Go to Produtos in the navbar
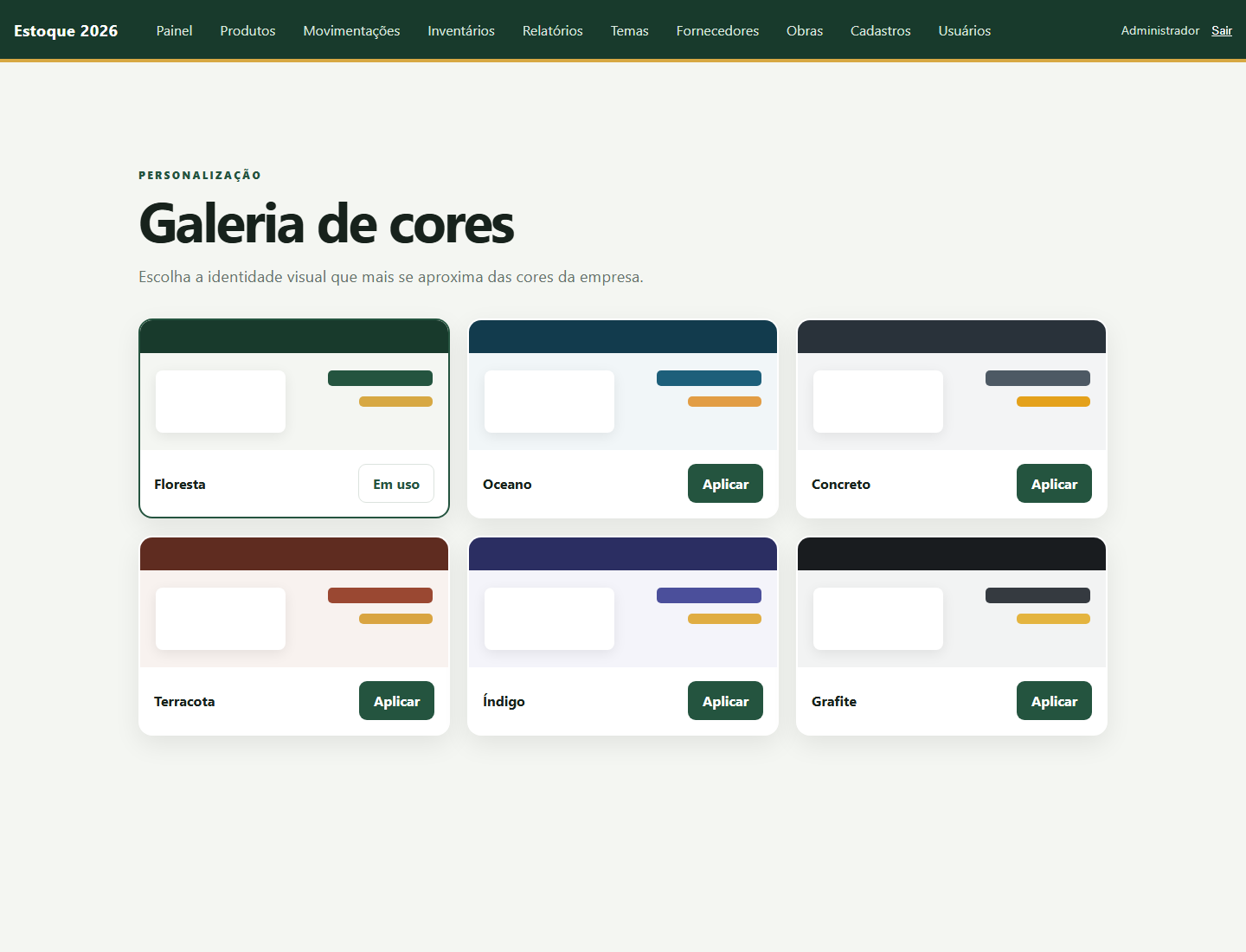The width and height of the screenshot is (1246, 952). tap(247, 30)
